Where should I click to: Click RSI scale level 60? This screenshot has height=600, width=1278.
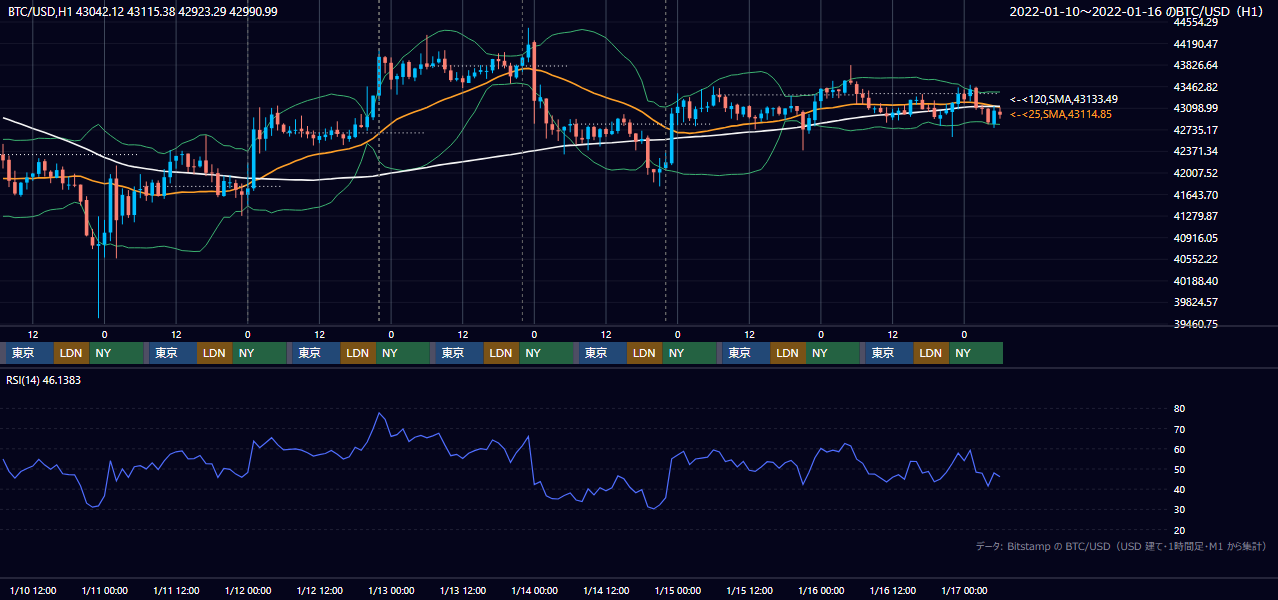tap(1180, 449)
